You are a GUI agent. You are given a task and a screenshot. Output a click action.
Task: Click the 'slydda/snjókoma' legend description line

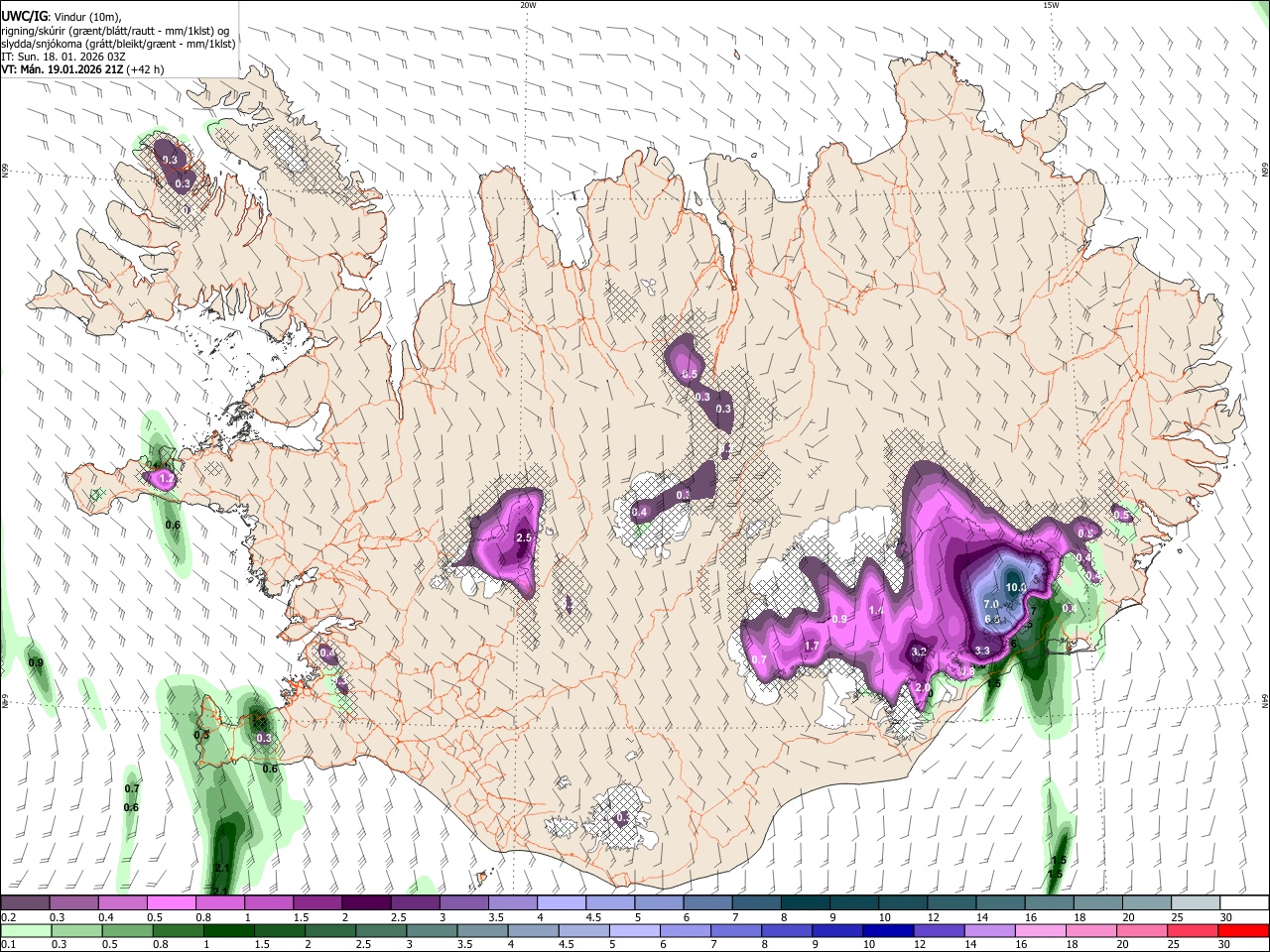click(x=118, y=44)
